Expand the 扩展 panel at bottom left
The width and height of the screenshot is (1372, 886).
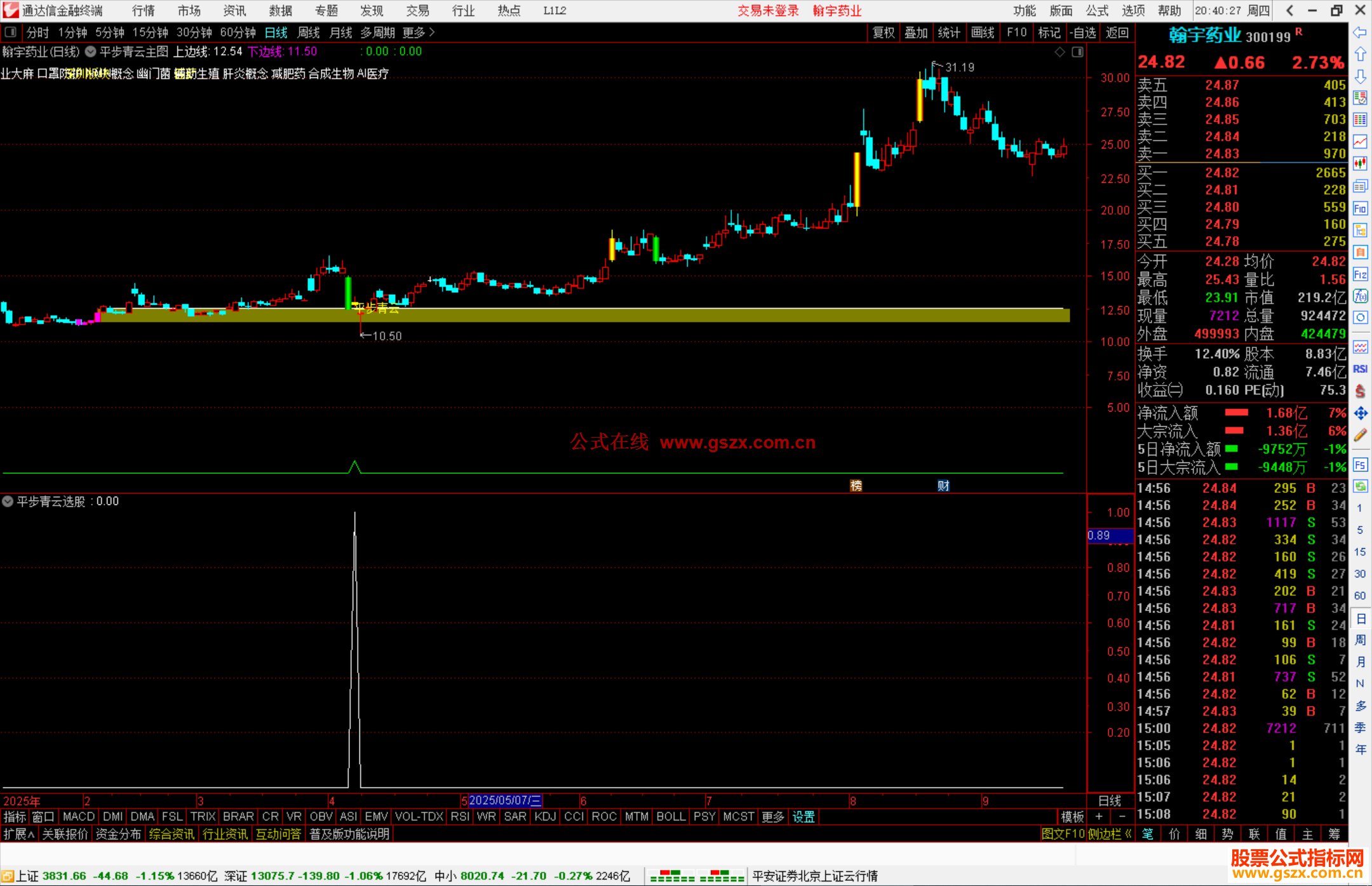coord(19,834)
